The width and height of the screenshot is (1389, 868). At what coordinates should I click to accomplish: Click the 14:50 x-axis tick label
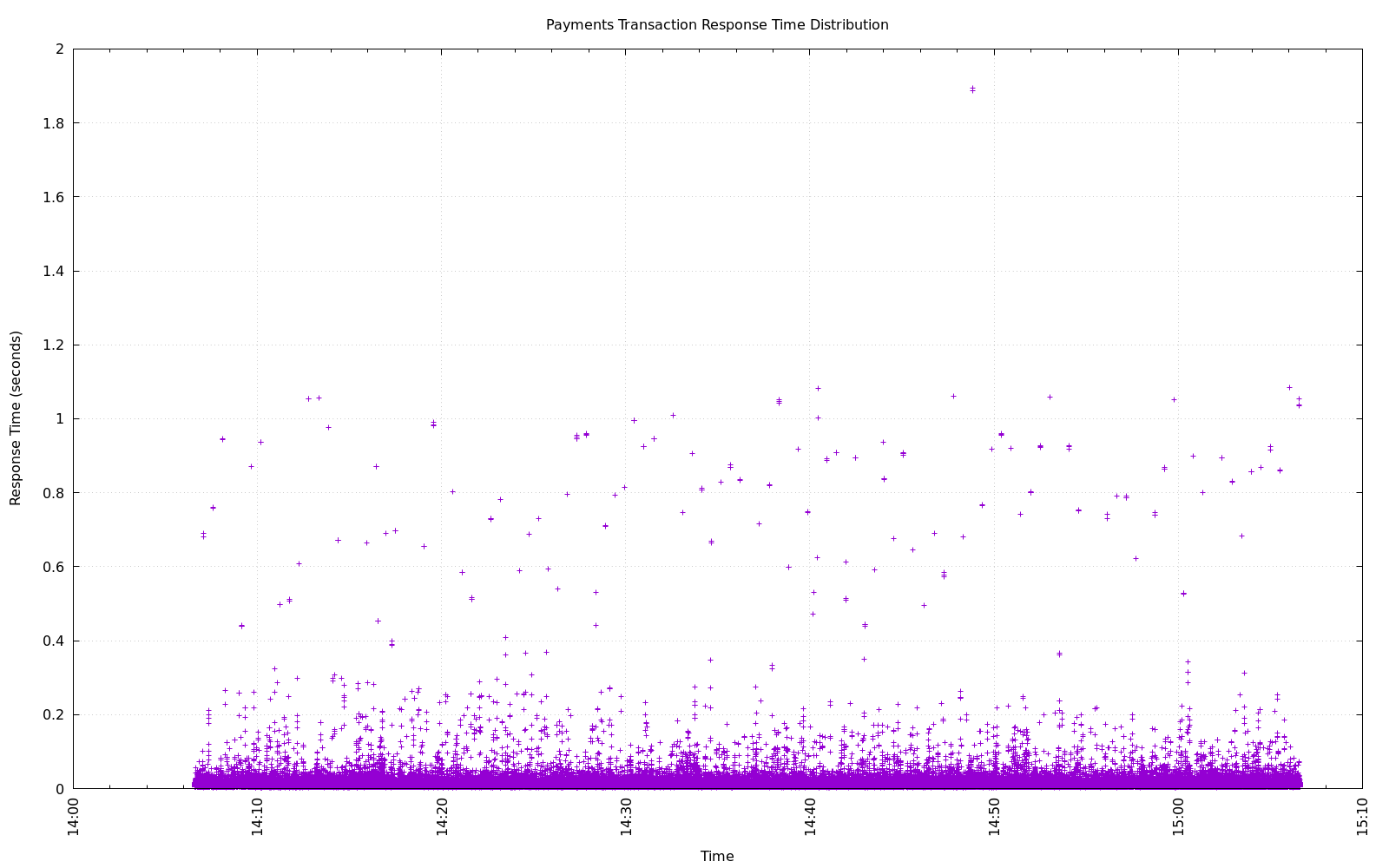(x=994, y=818)
